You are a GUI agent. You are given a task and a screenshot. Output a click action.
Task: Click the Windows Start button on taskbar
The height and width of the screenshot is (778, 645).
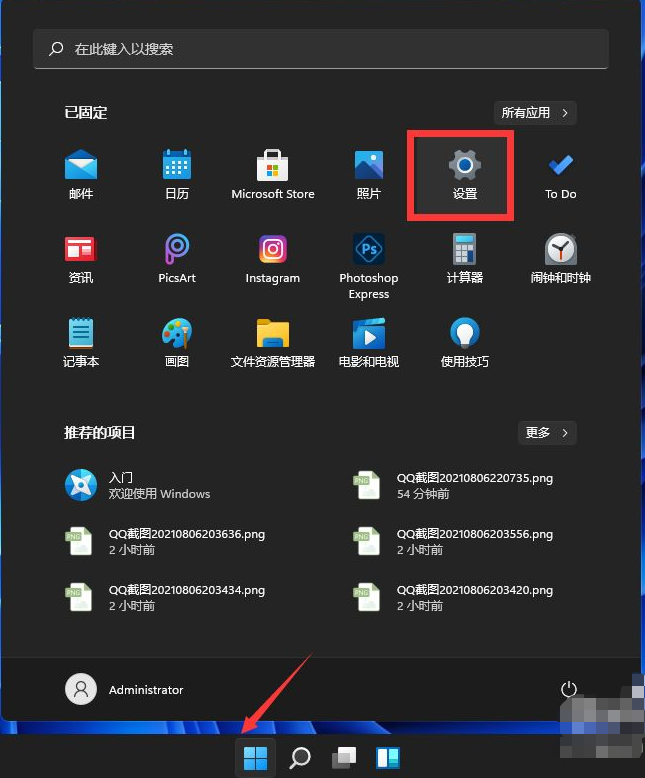coord(256,758)
